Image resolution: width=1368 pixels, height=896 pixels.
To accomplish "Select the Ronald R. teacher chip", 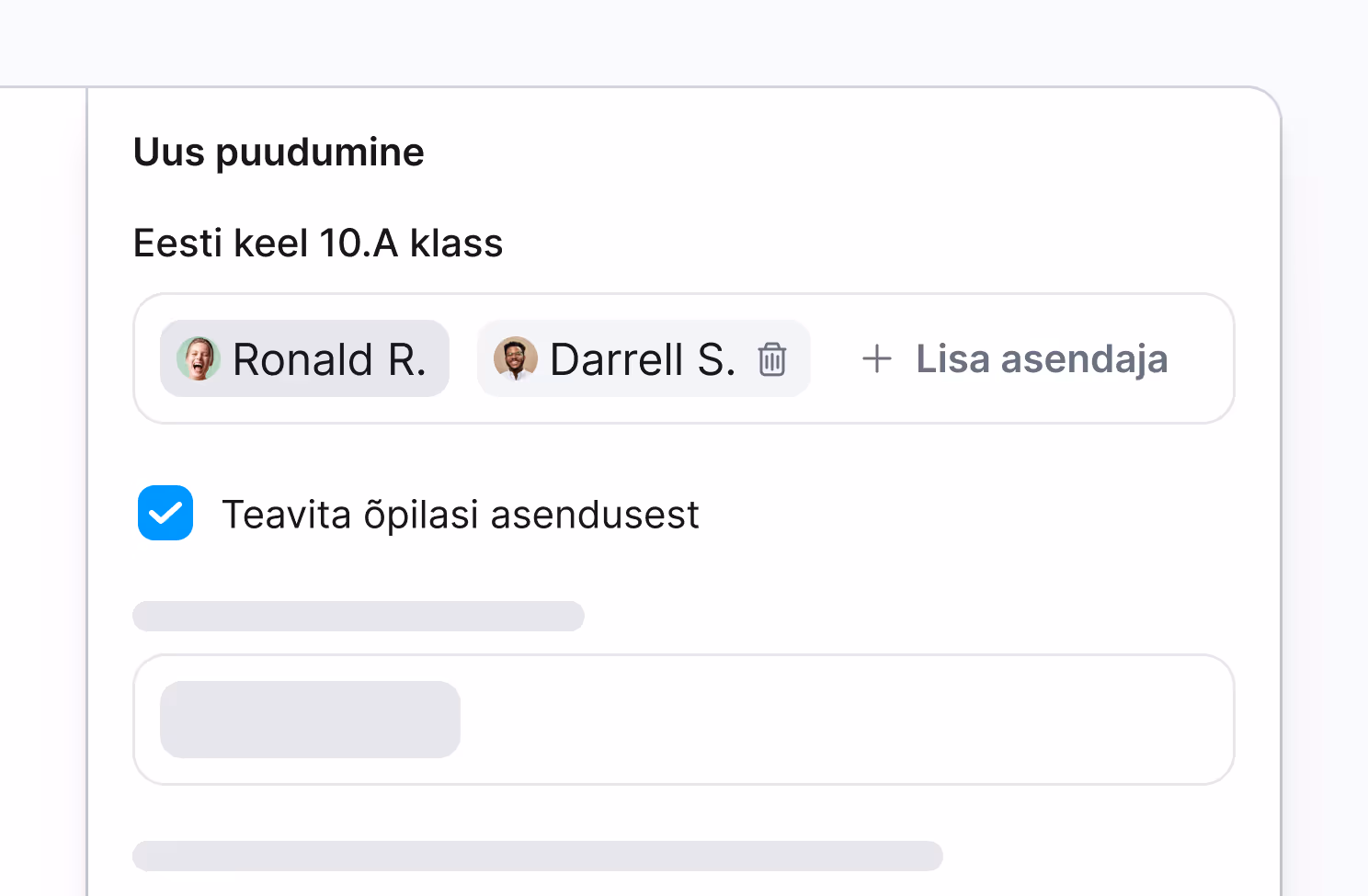I will [304, 358].
